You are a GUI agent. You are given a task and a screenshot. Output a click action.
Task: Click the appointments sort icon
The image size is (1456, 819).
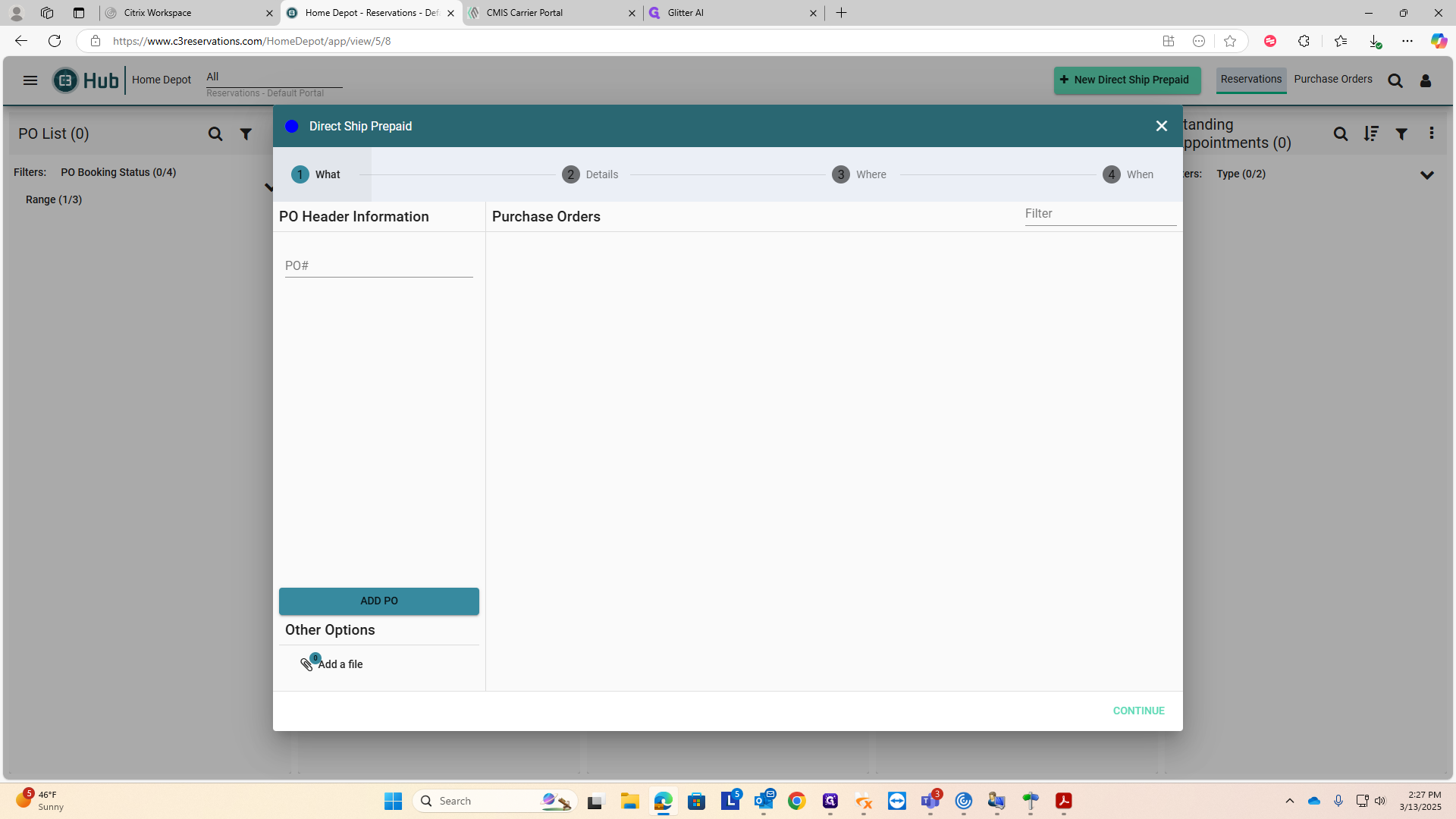tap(1371, 134)
